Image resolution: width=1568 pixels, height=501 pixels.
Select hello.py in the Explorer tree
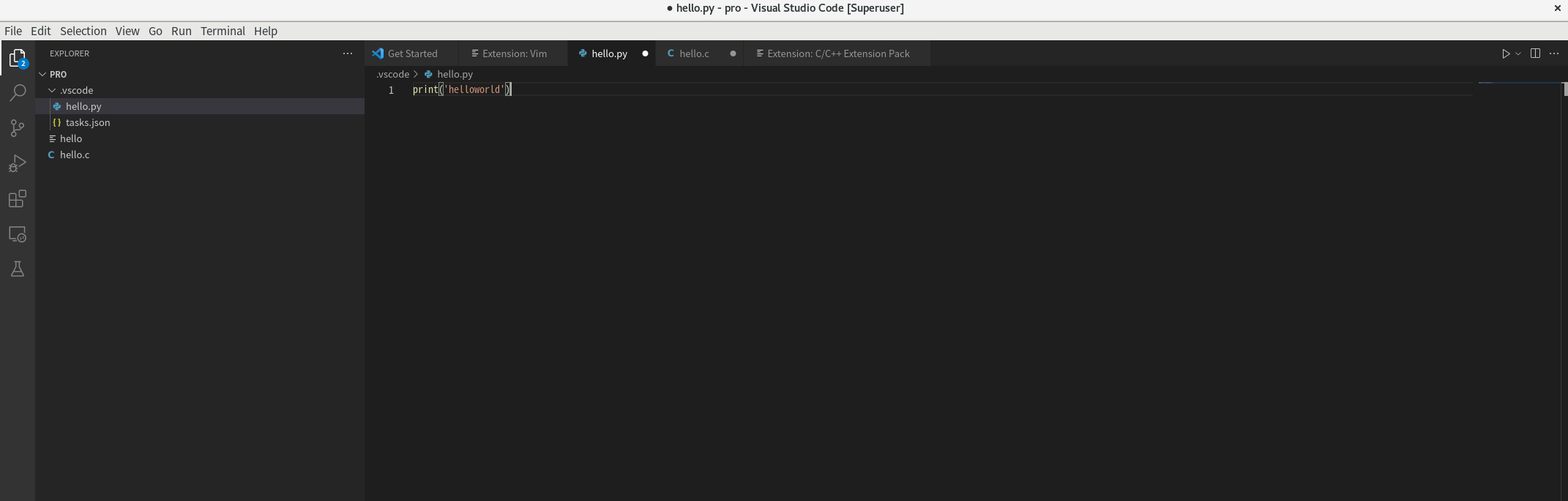click(x=200, y=106)
